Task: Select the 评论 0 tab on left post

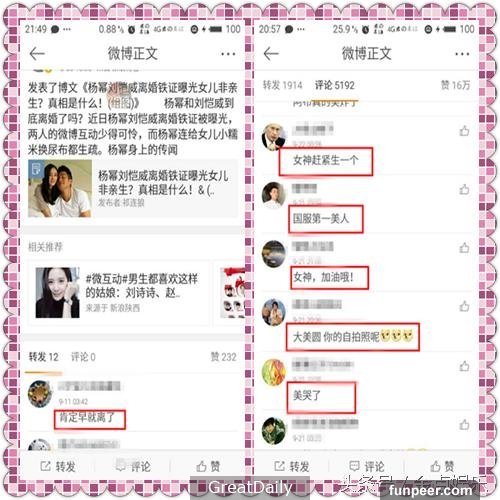Action: pos(83,357)
